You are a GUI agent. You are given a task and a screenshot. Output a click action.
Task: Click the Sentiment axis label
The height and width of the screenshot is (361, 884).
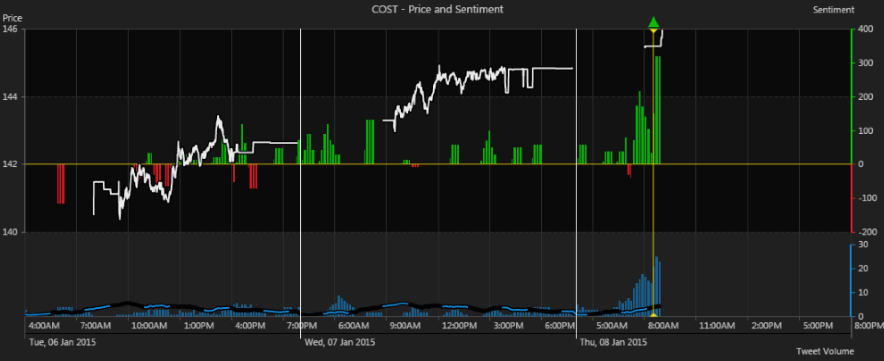833,10
